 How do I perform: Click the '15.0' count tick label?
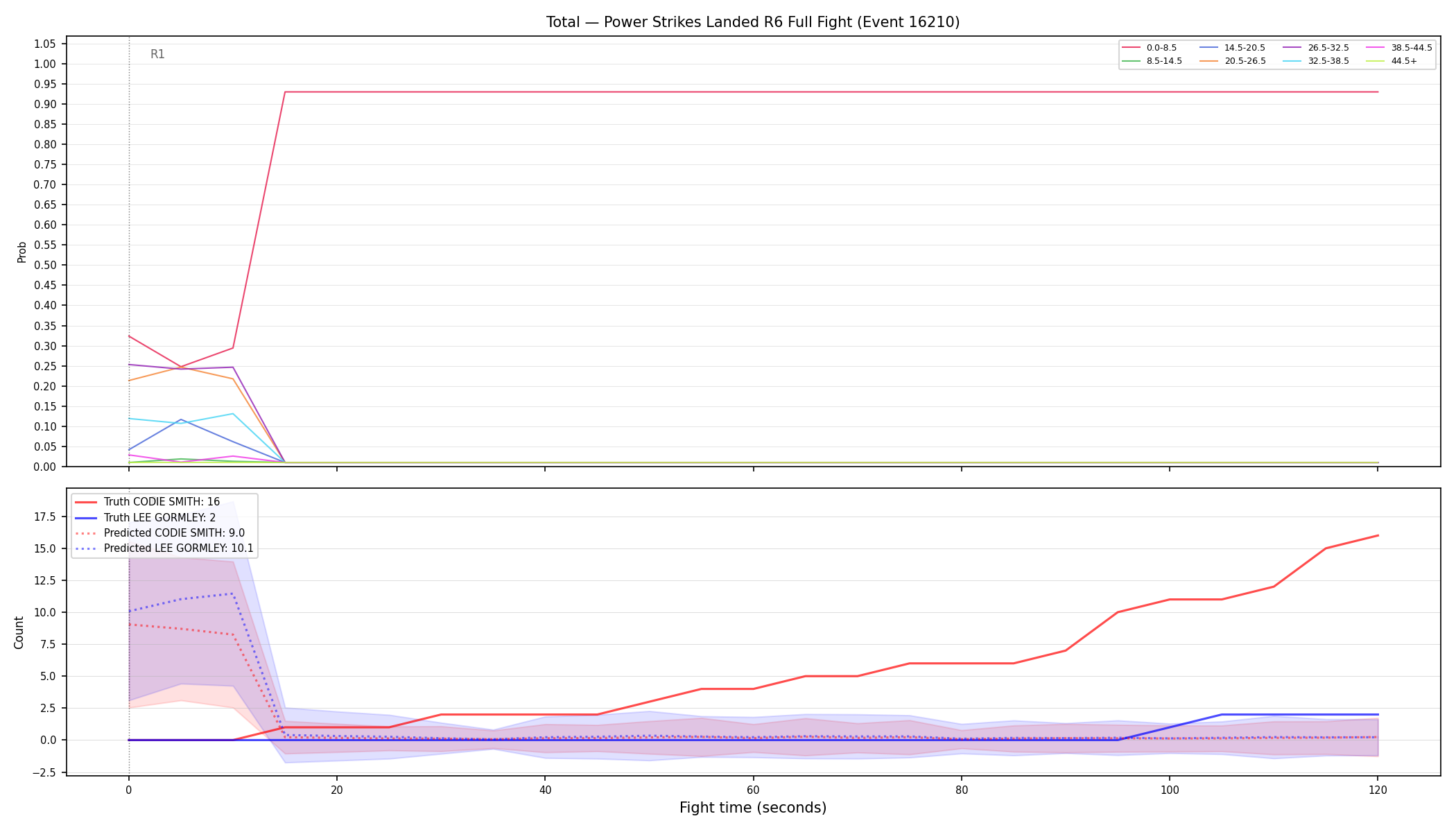tap(45, 548)
